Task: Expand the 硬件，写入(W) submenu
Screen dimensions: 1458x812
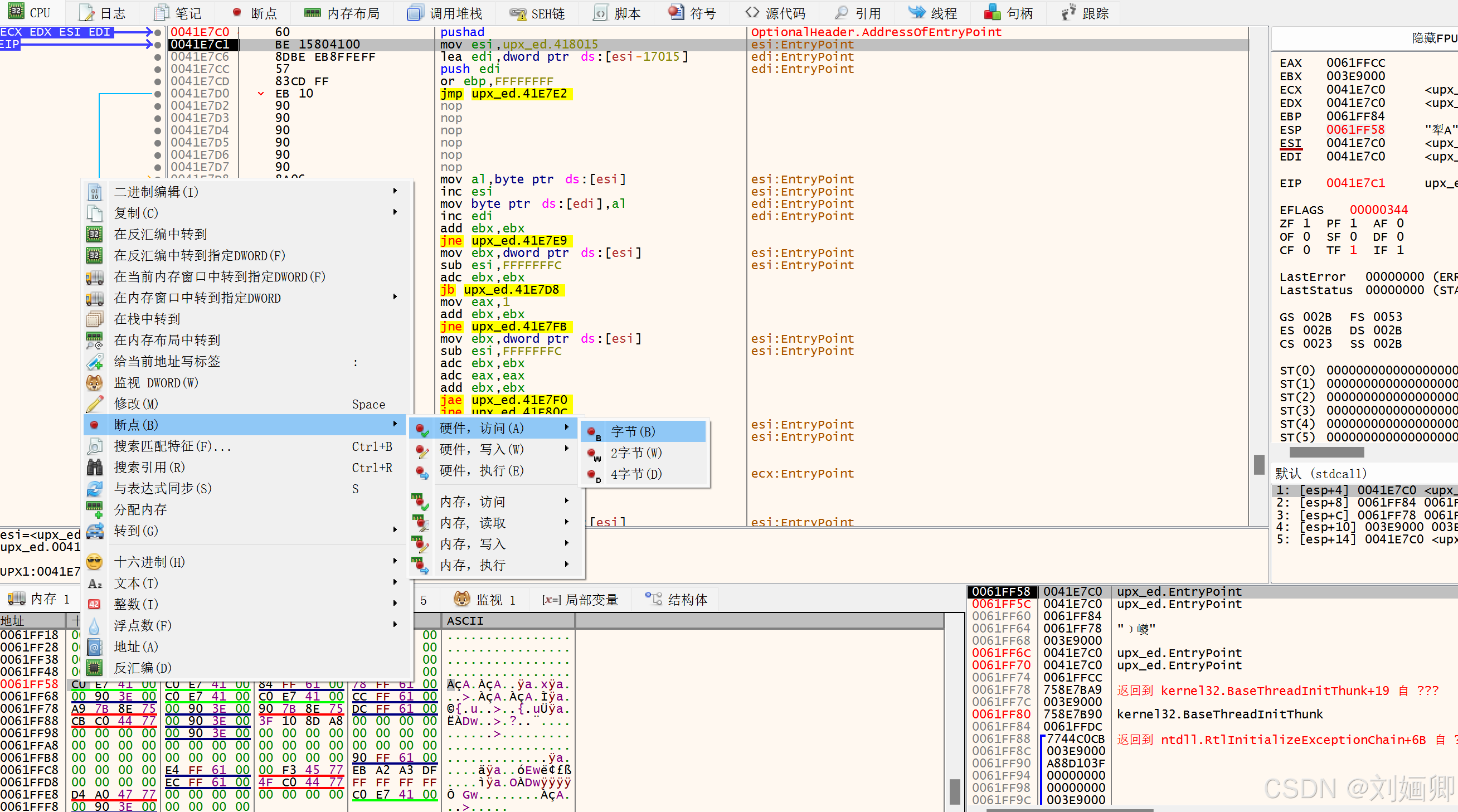Action: pos(482,450)
